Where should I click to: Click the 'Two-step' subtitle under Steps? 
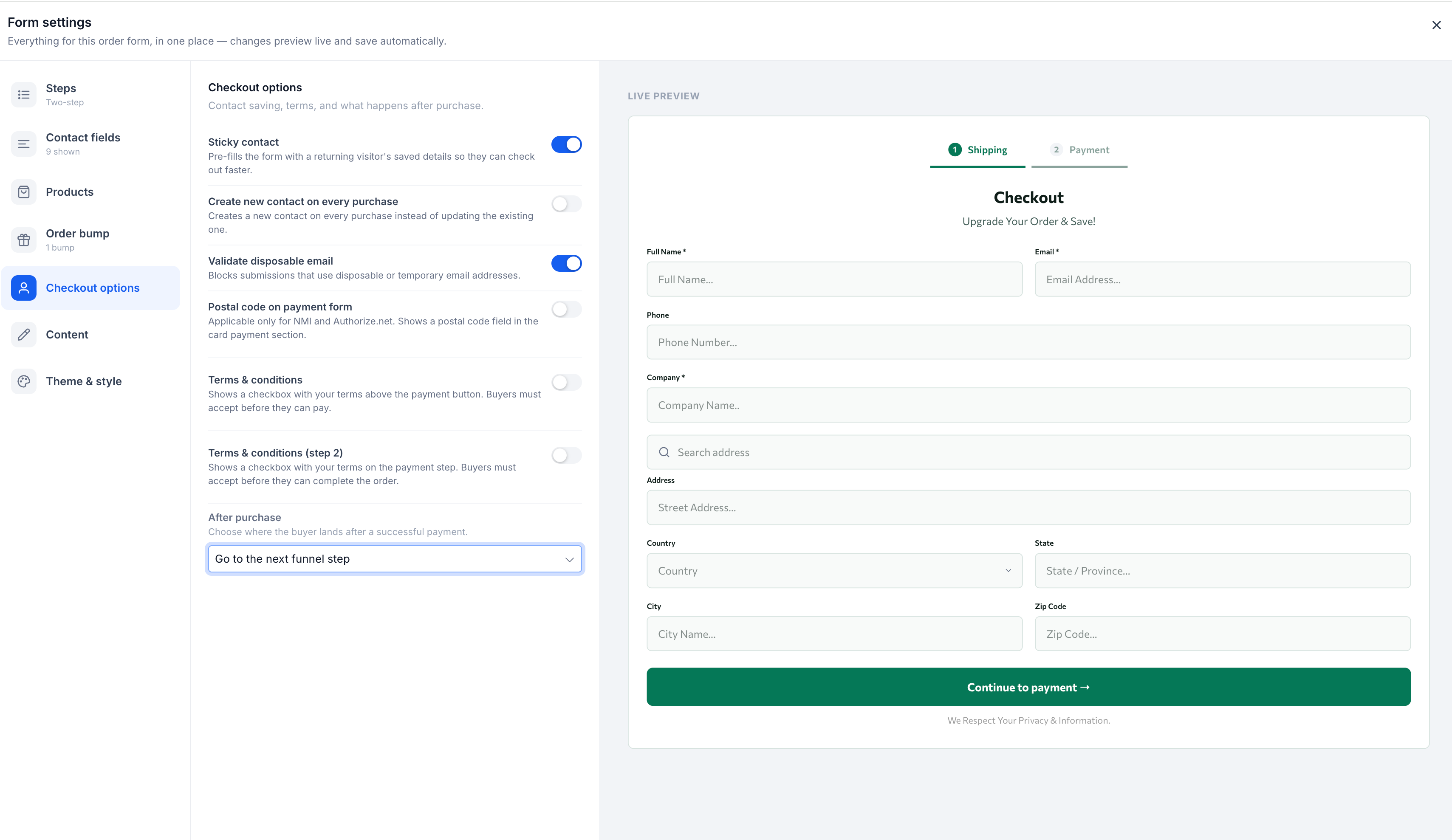[x=65, y=102]
